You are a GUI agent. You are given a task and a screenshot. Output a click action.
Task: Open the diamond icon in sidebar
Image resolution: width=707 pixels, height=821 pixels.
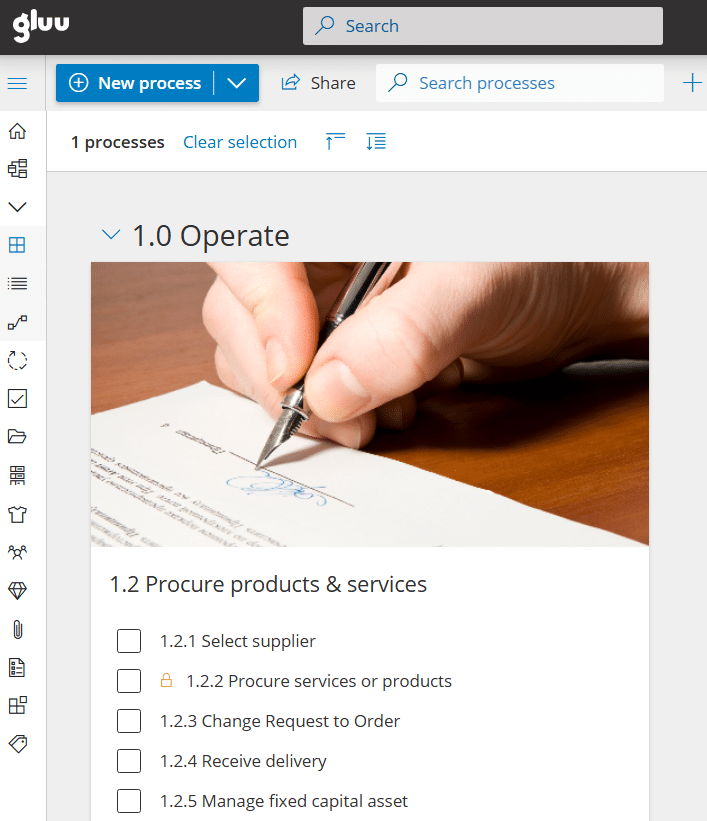[x=17, y=591]
